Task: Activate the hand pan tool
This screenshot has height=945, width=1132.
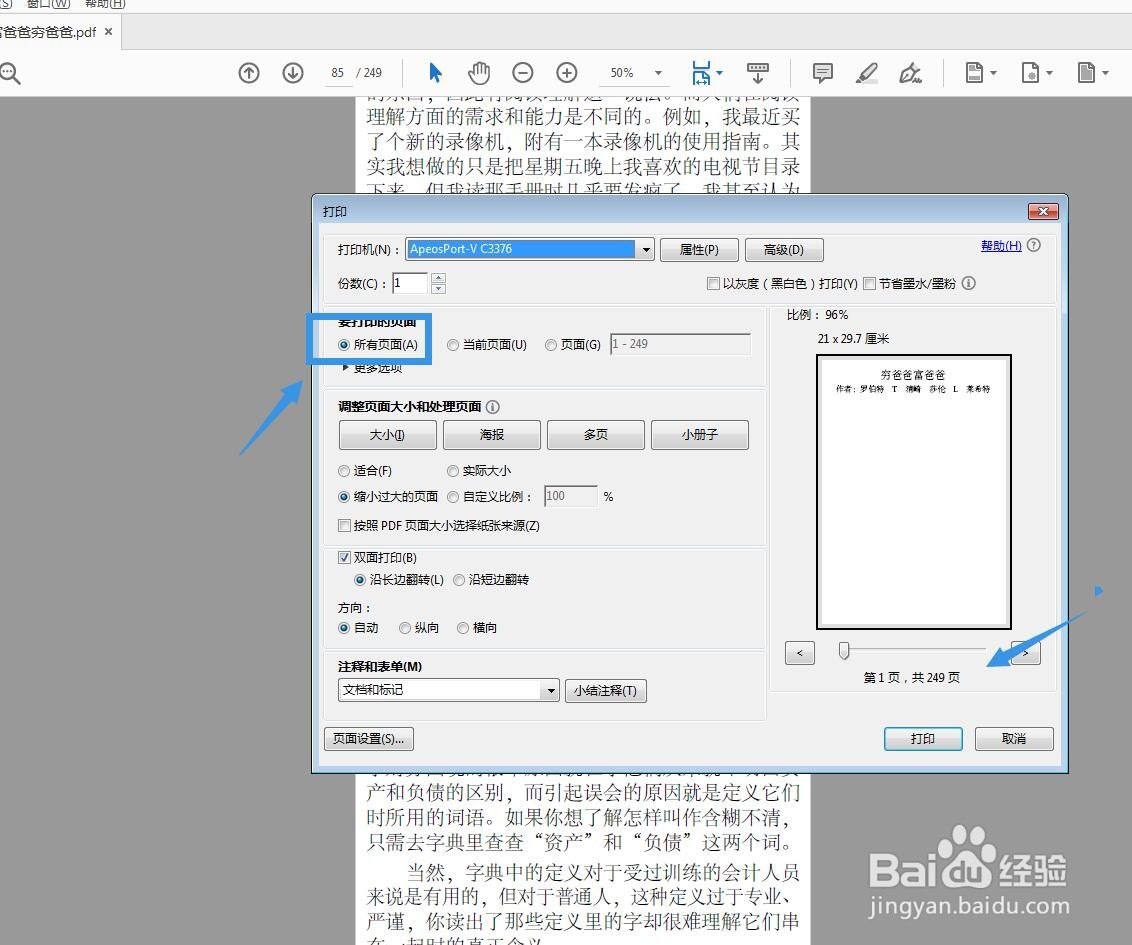Action: (x=479, y=73)
